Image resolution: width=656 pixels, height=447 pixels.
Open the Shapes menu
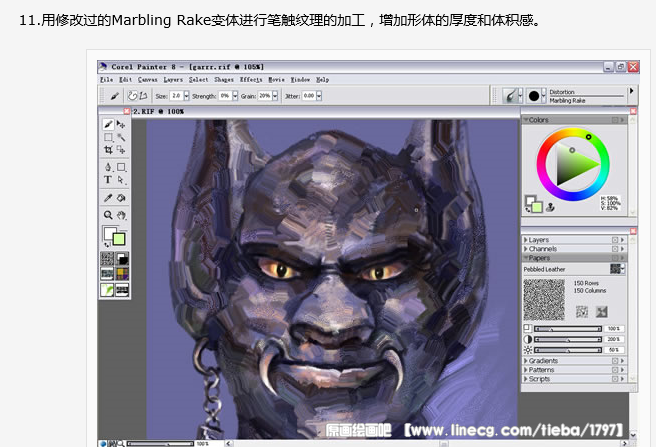pyautogui.click(x=224, y=80)
